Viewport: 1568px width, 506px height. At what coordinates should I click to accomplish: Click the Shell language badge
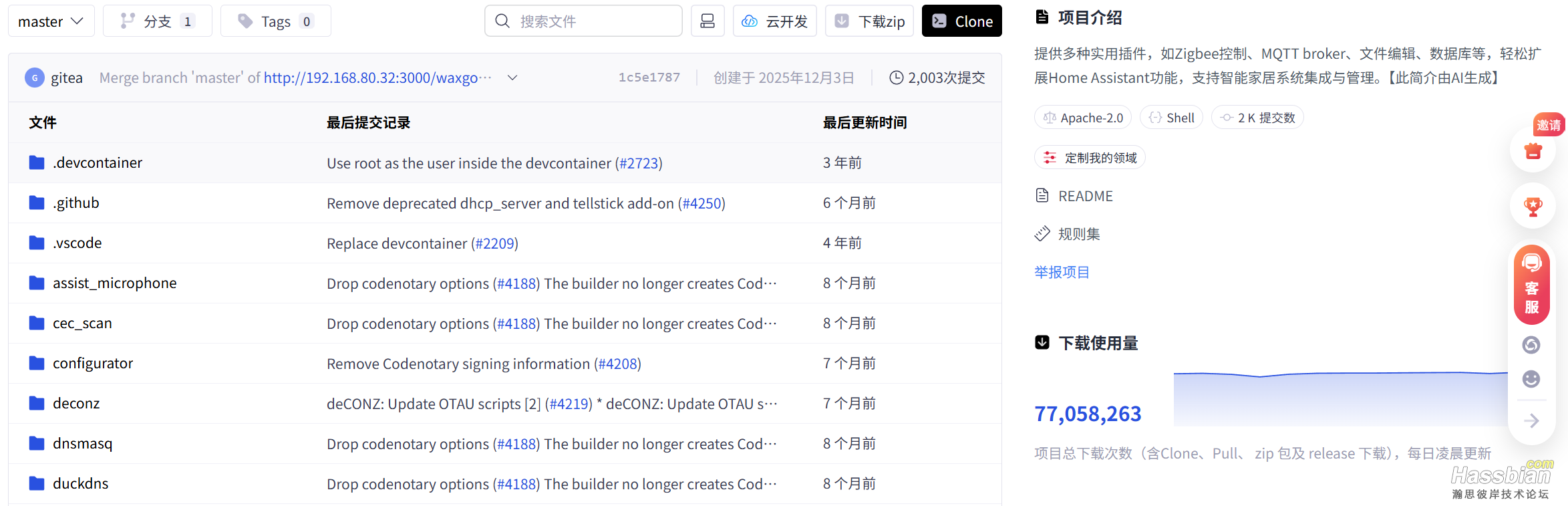click(1171, 118)
